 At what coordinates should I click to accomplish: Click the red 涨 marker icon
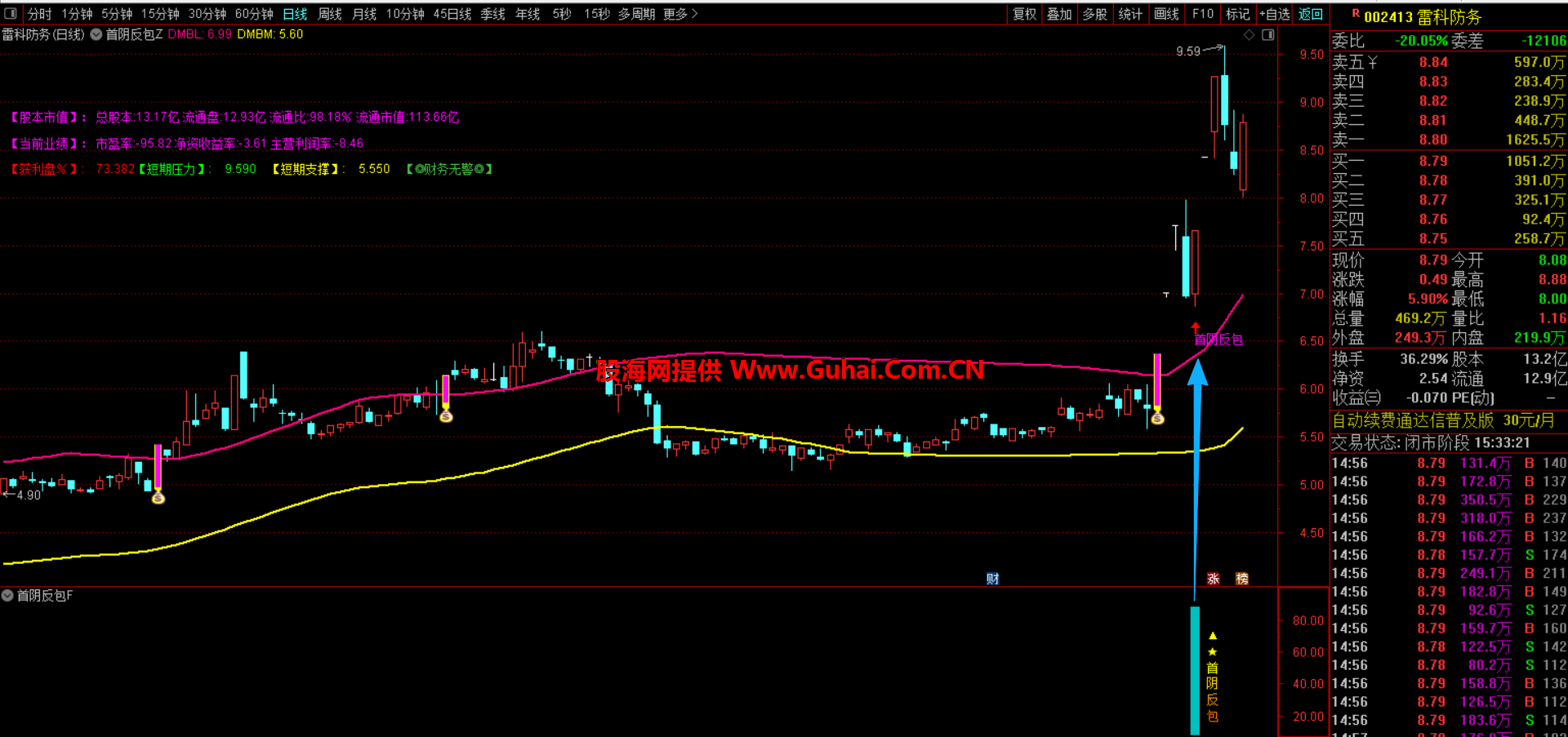coord(1213,579)
